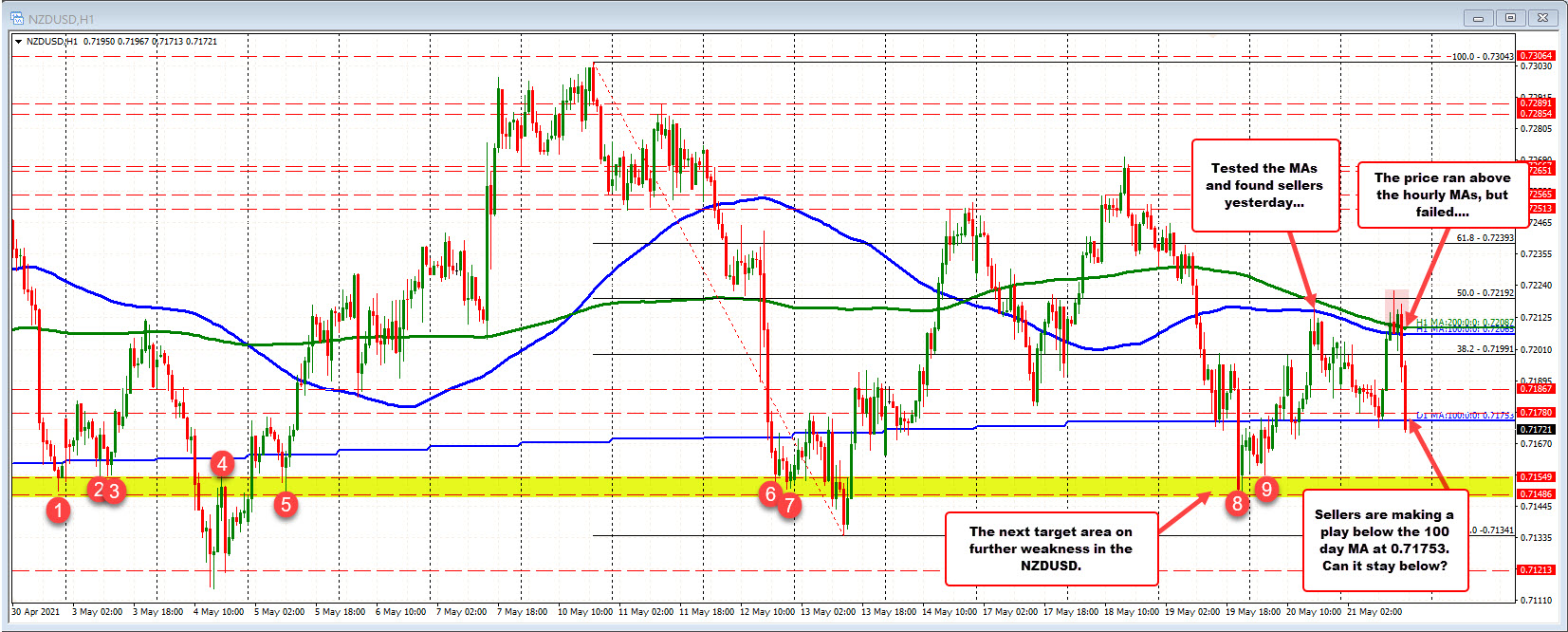Select the 'next target area' text box
The image size is (1568, 632).
click(x=1050, y=548)
